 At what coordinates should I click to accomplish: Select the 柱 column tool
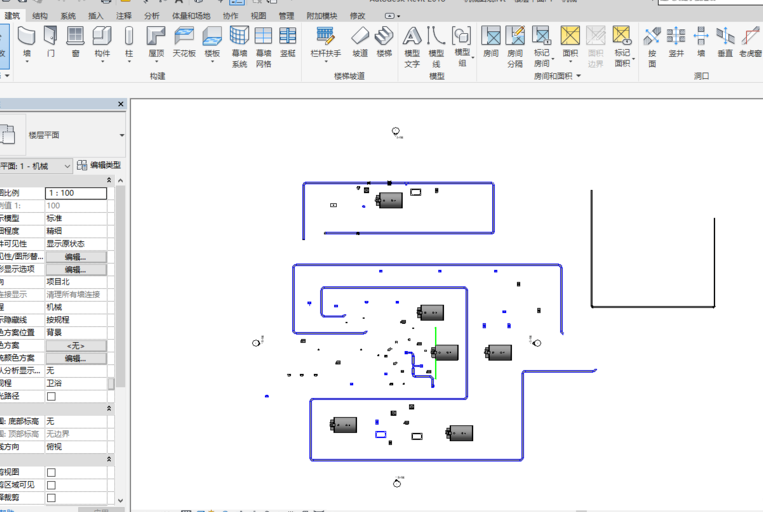[x=129, y=43]
